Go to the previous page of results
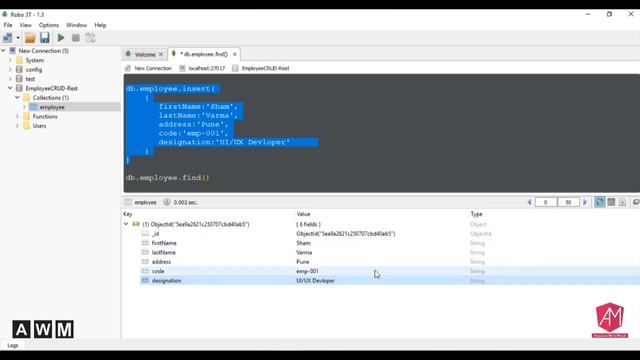Image resolution: width=640 pixels, height=360 pixels. 529,202
